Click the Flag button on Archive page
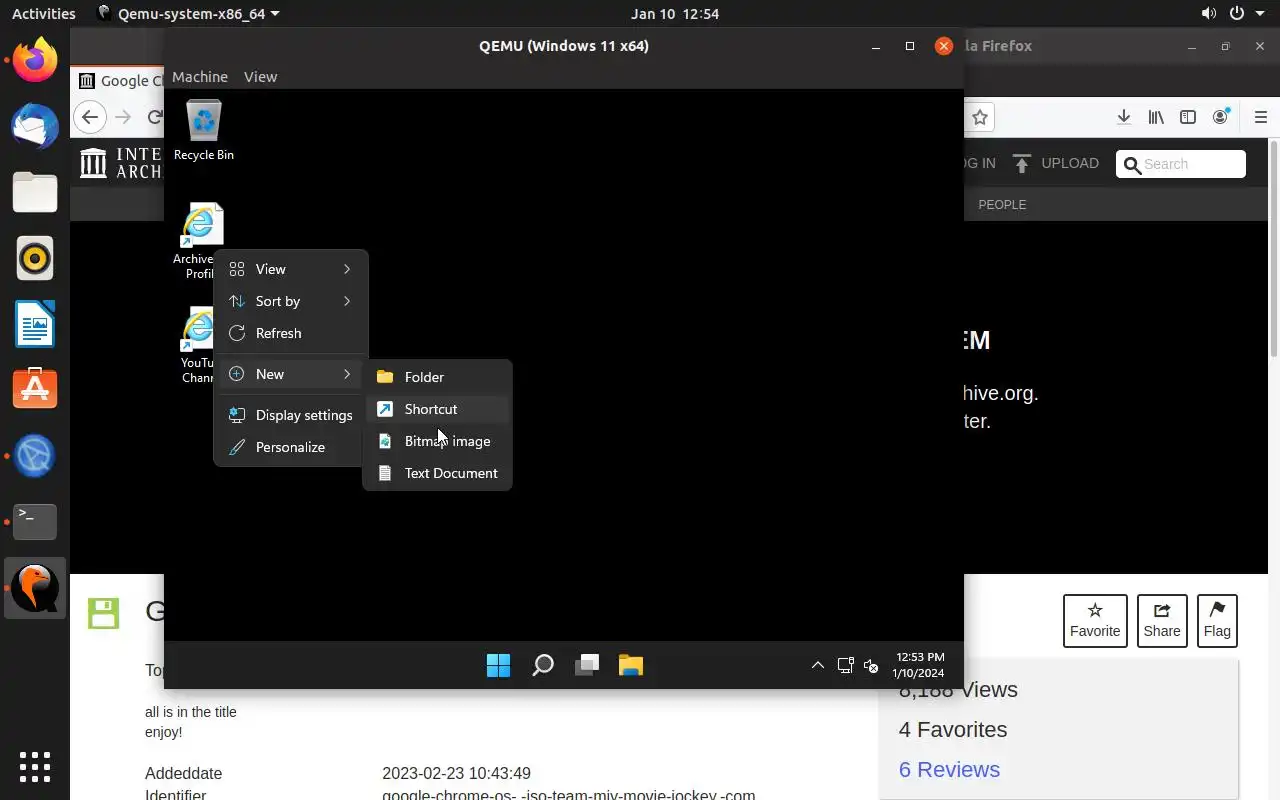1280x800 pixels. pyautogui.click(x=1217, y=620)
